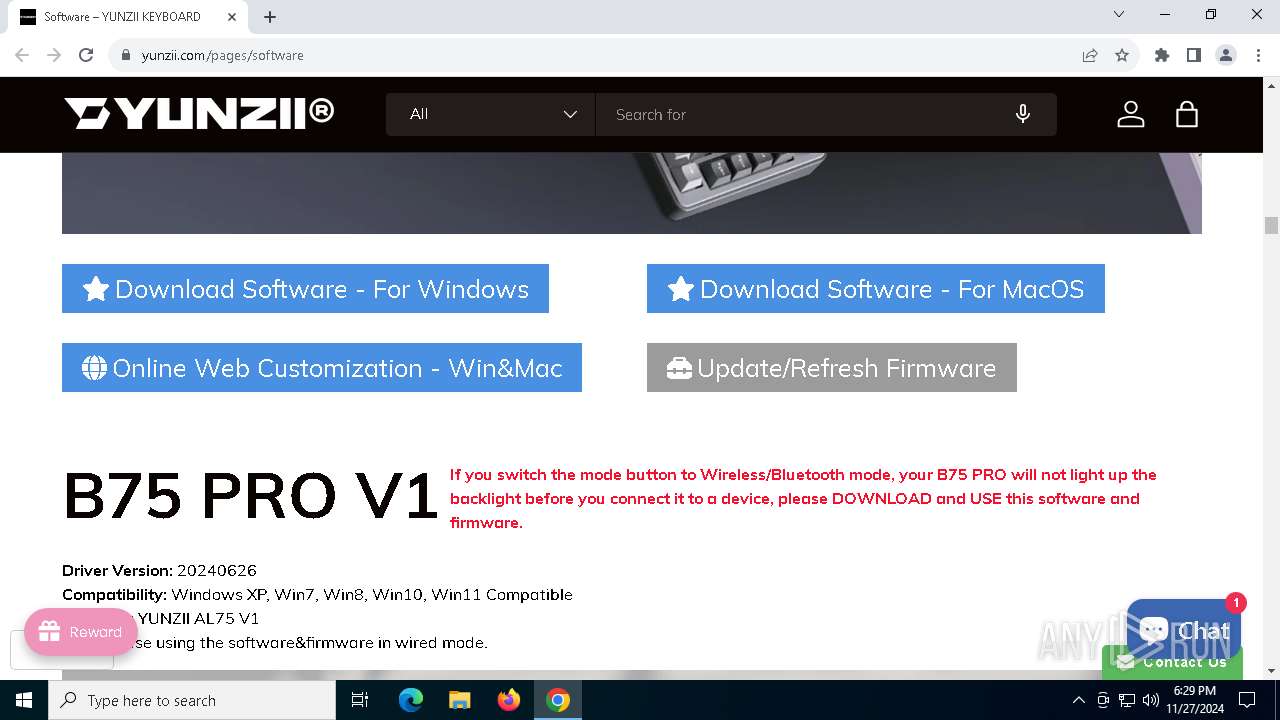Share this page icon

point(1090,55)
